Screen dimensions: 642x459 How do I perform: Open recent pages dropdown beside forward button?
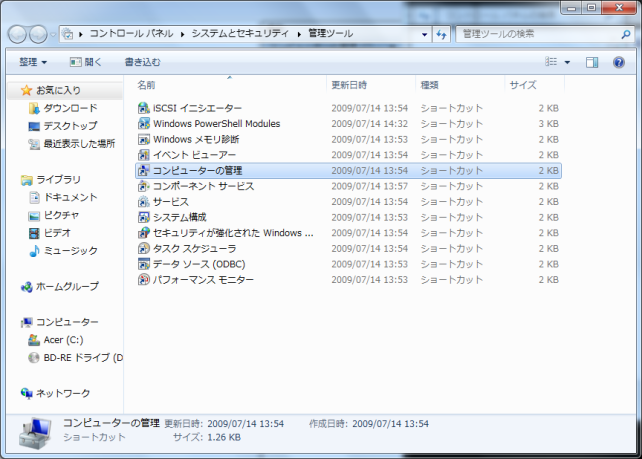click(53, 34)
